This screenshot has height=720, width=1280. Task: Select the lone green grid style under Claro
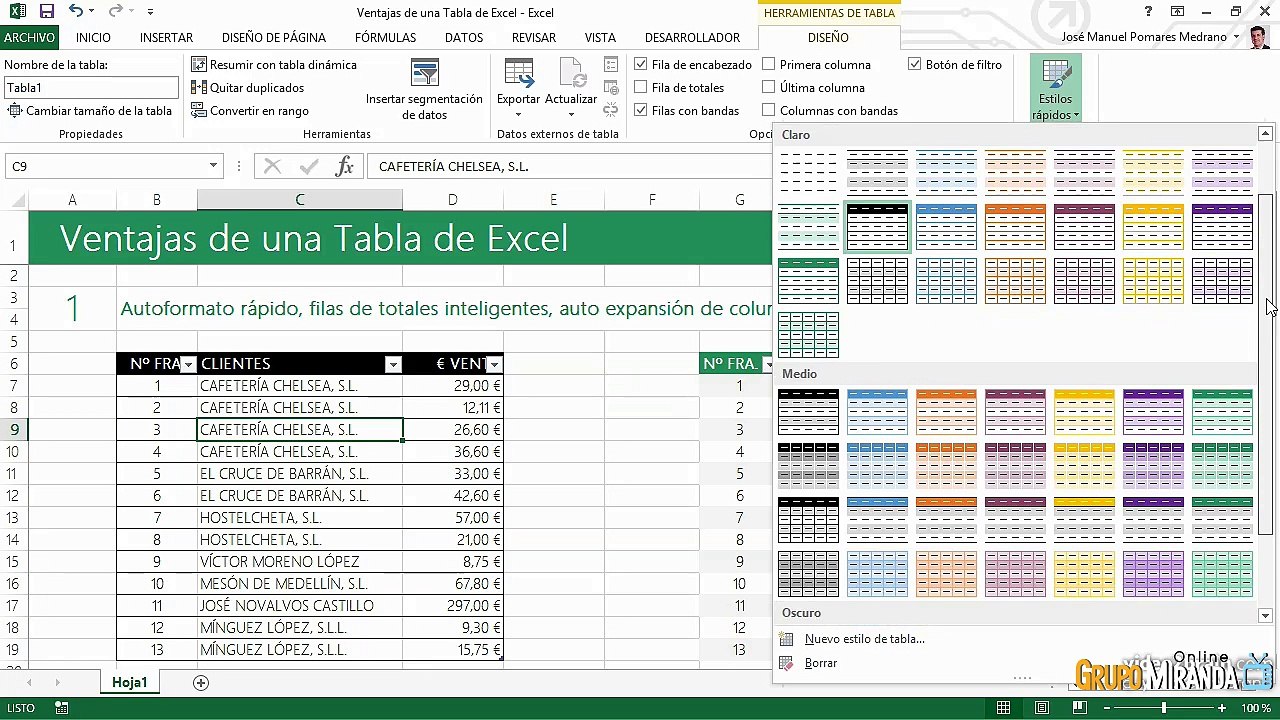[x=808, y=335]
